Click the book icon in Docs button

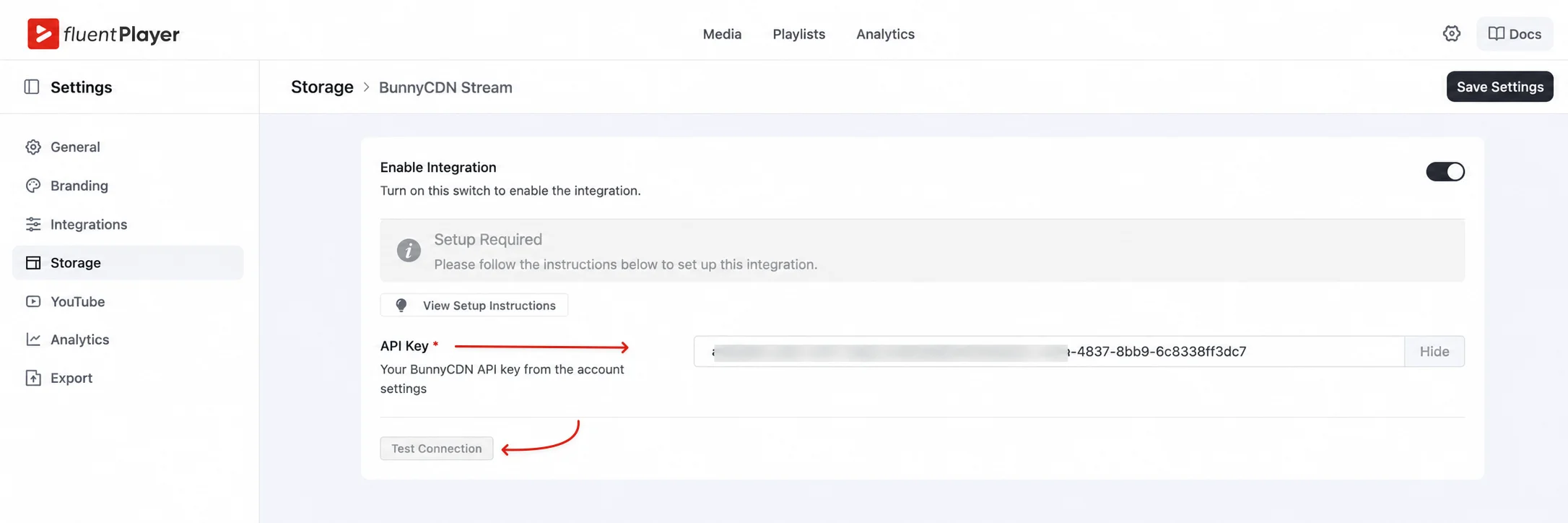click(x=1496, y=33)
